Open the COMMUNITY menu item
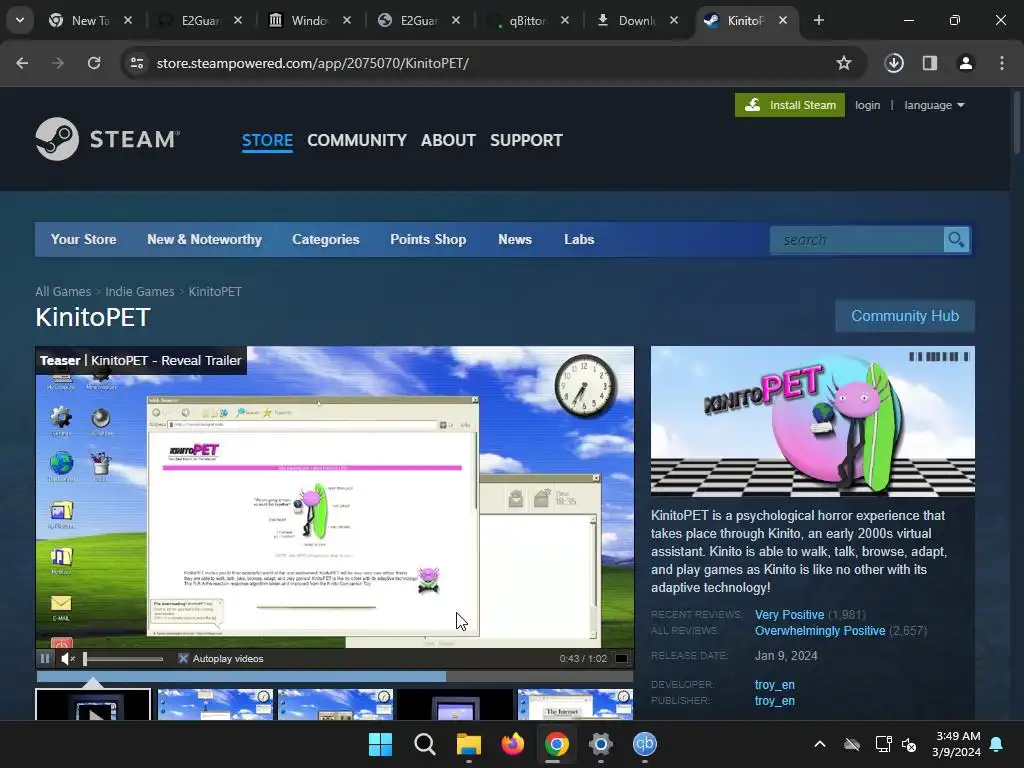The width and height of the screenshot is (1024, 768). tap(357, 140)
